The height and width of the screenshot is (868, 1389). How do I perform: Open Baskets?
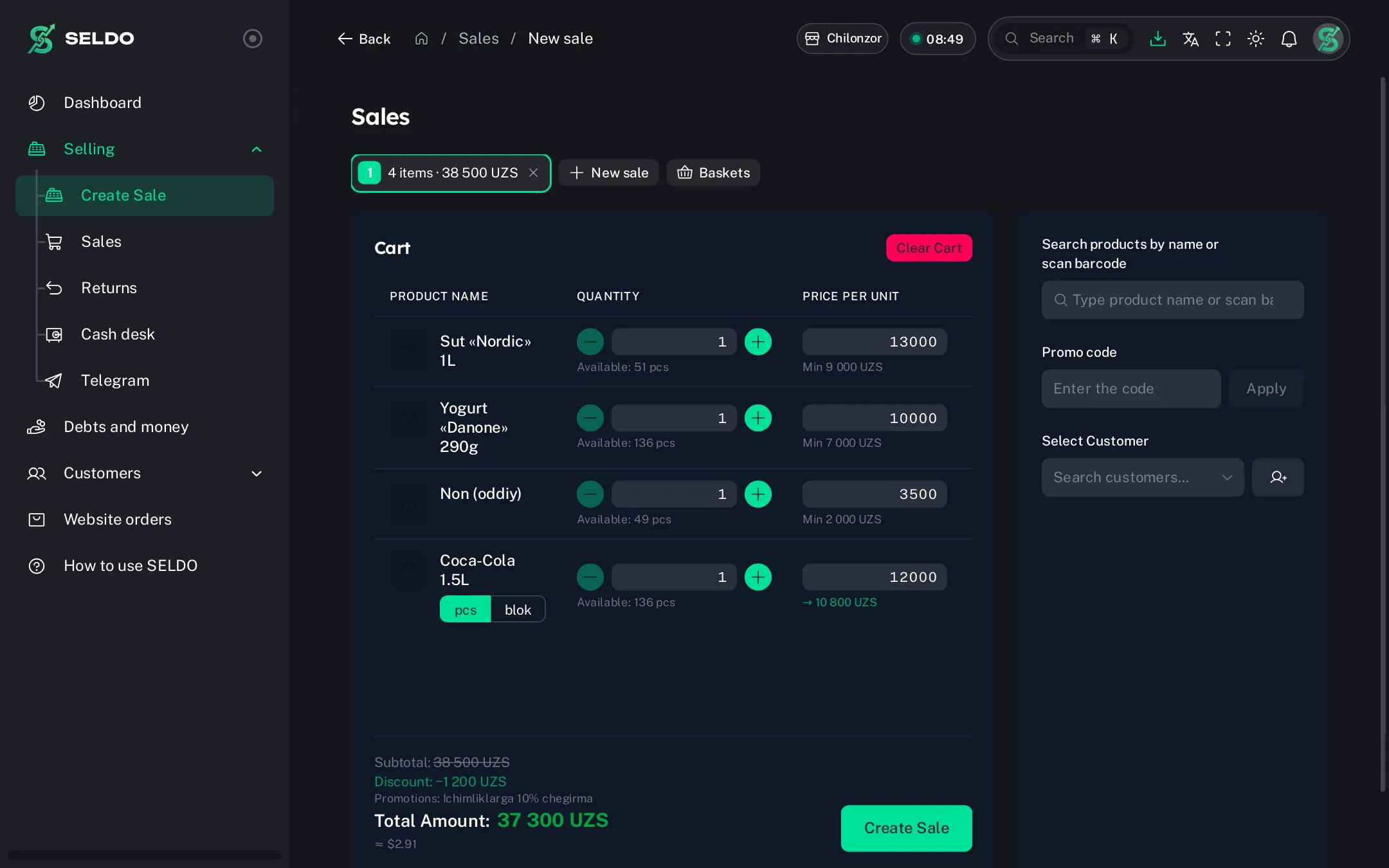coord(713,173)
